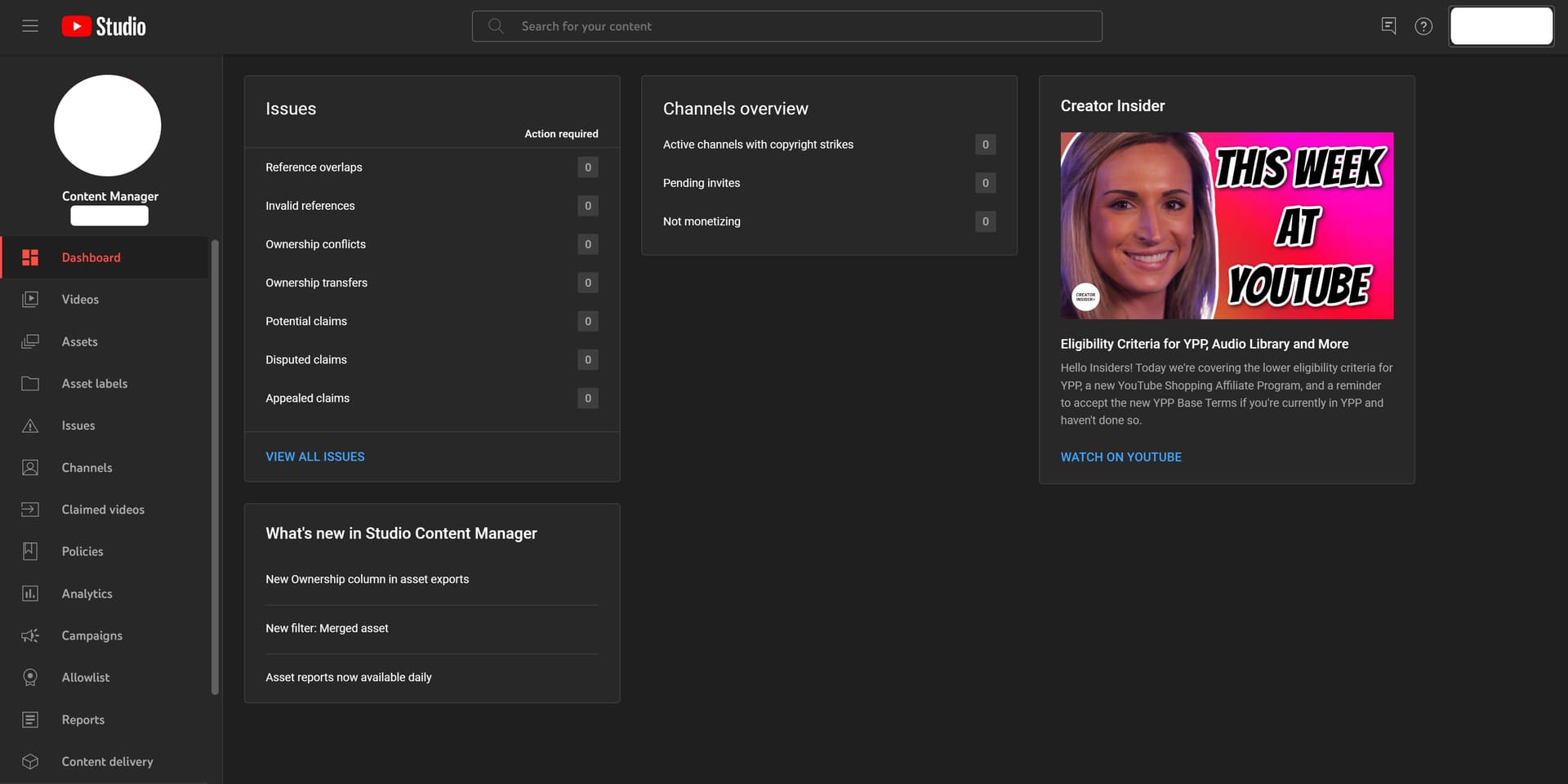Screen dimensions: 1568x784
Task: Click the Content Manager profile avatar
Action: (x=107, y=126)
